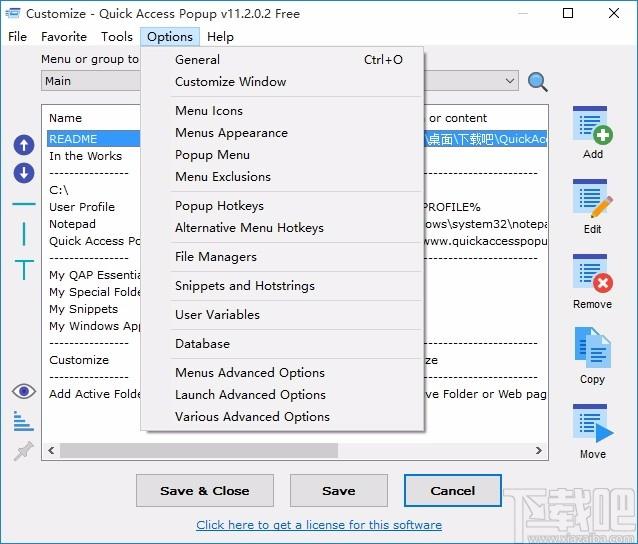The height and width of the screenshot is (544, 638).
Task: Add a text separator (T icon)
Action: (24, 269)
